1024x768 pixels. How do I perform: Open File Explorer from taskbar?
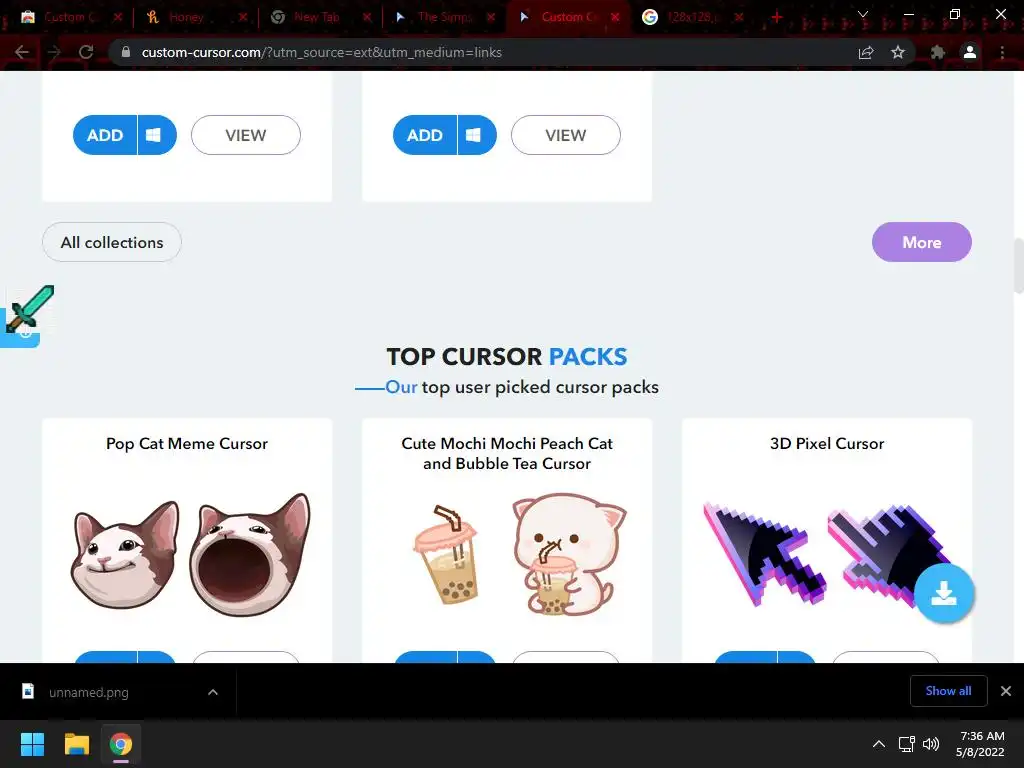tap(76, 744)
